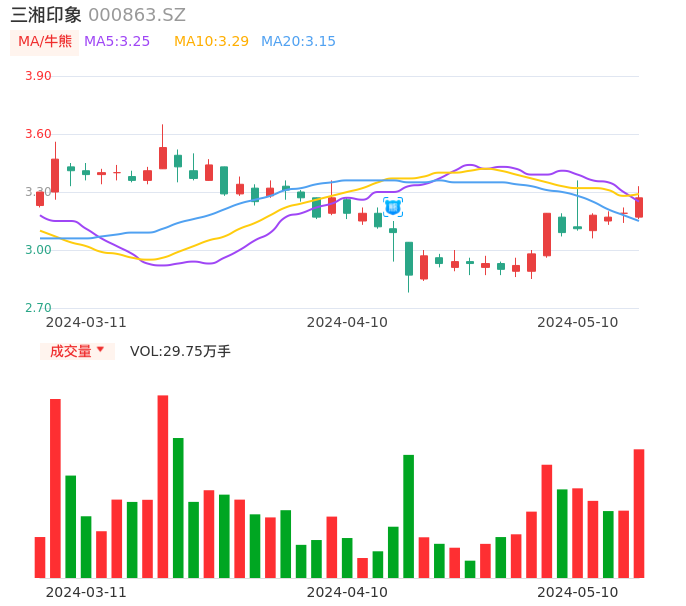The height and width of the screenshot is (606, 686).
Task: Click the 2024-03-11 date below the volume chart
Action: tap(86, 592)
